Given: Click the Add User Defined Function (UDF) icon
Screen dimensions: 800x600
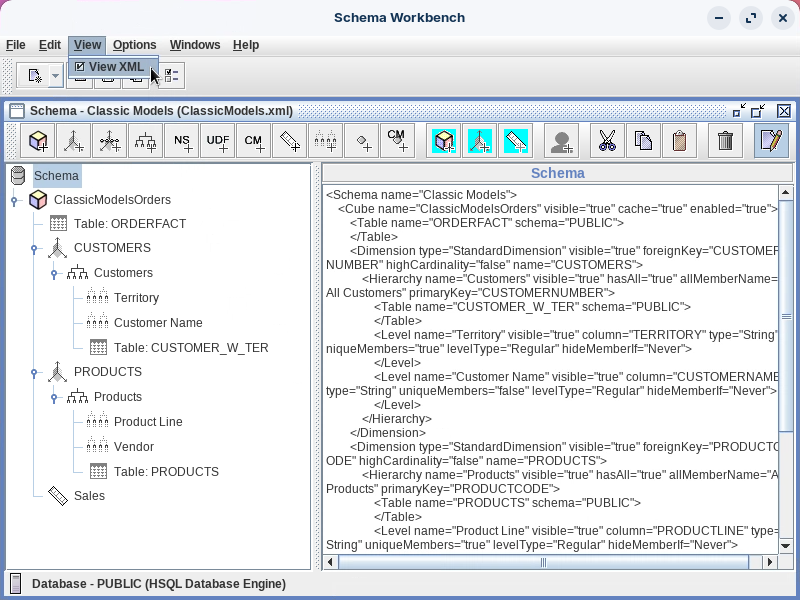Looking at the screenshot, I should [x=218, y=141].
